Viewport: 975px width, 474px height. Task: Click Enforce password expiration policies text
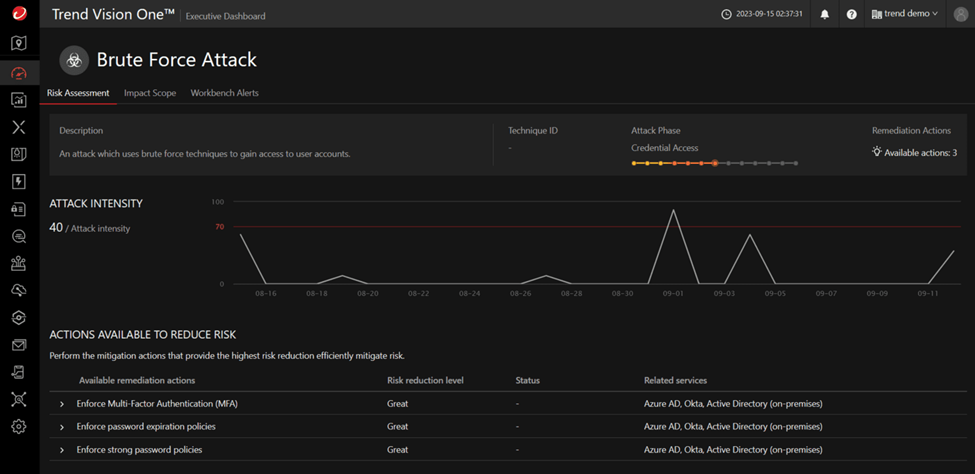146,427
